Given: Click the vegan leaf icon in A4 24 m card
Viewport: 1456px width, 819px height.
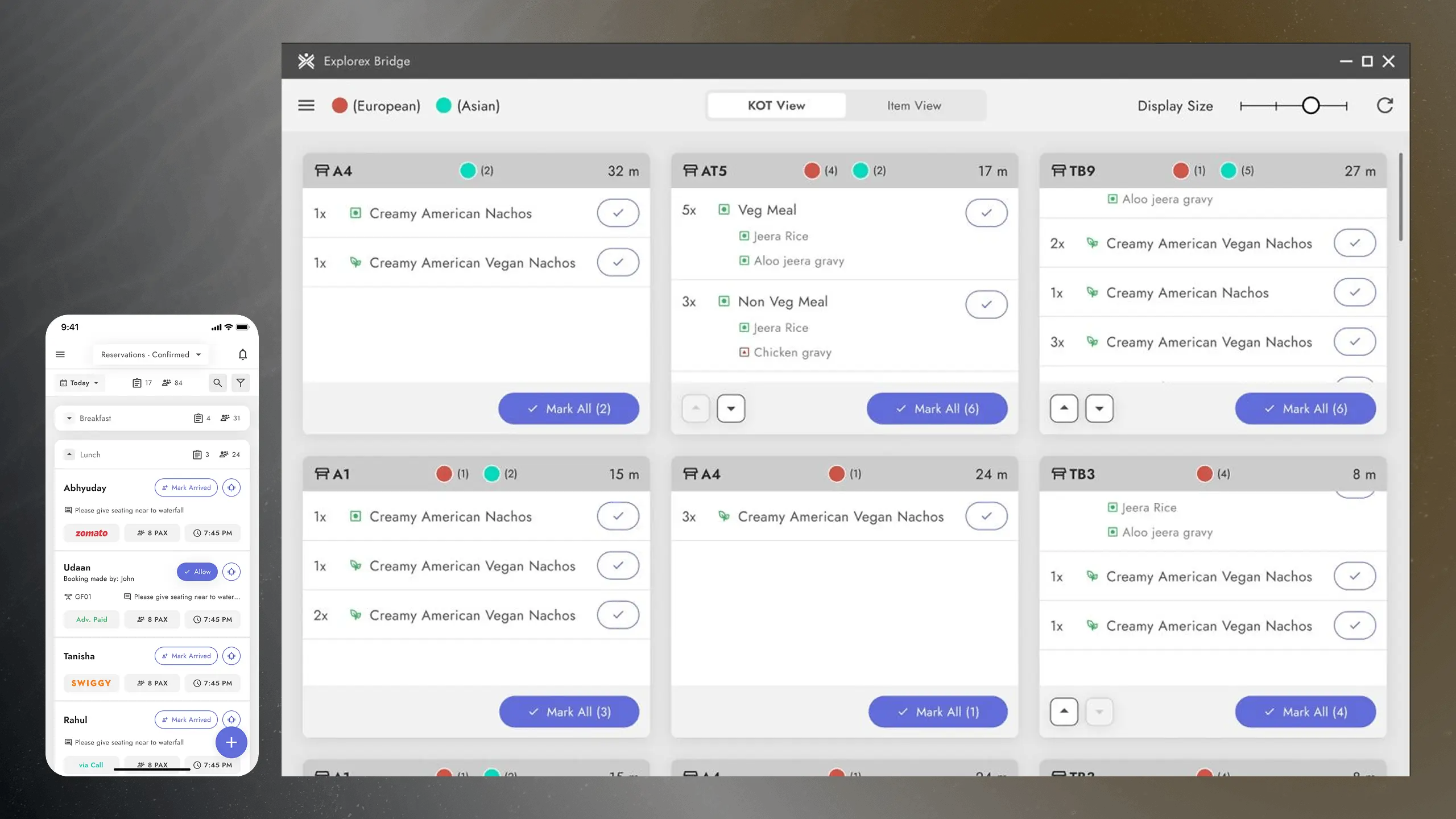Looking at the screenshot, I should point(723,516).
